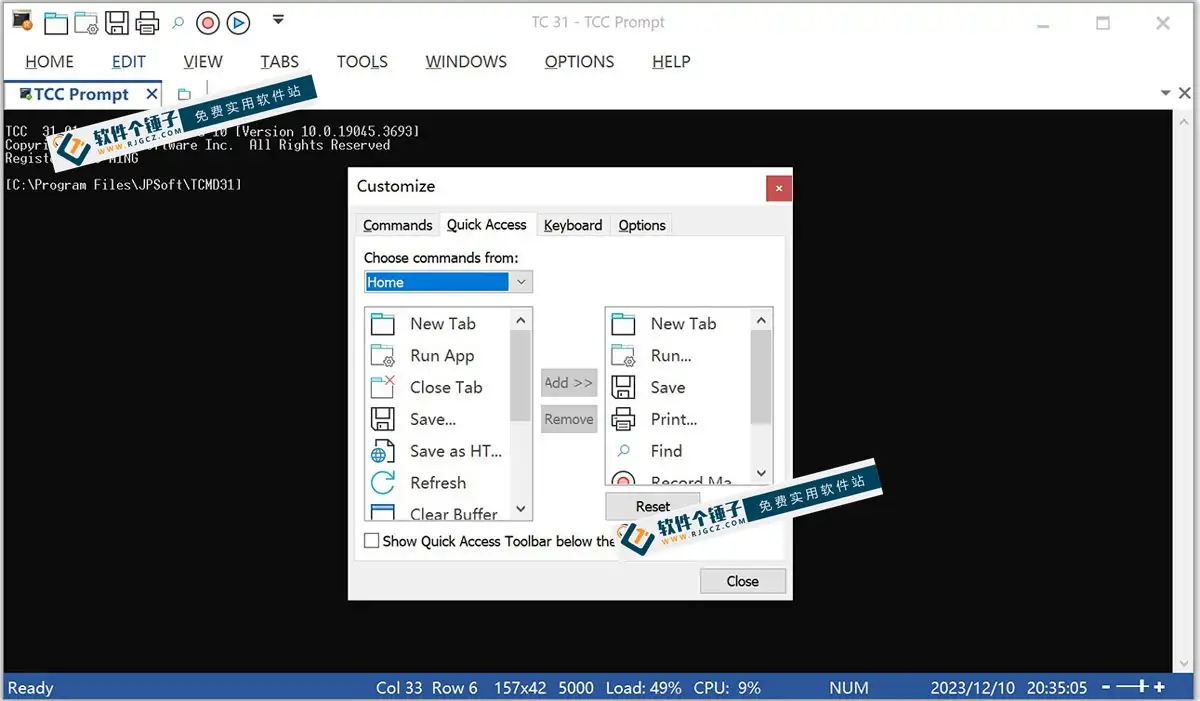Click the Add >> button
Viewport: 1200px width, 701px height.
[x=569, y=383]
